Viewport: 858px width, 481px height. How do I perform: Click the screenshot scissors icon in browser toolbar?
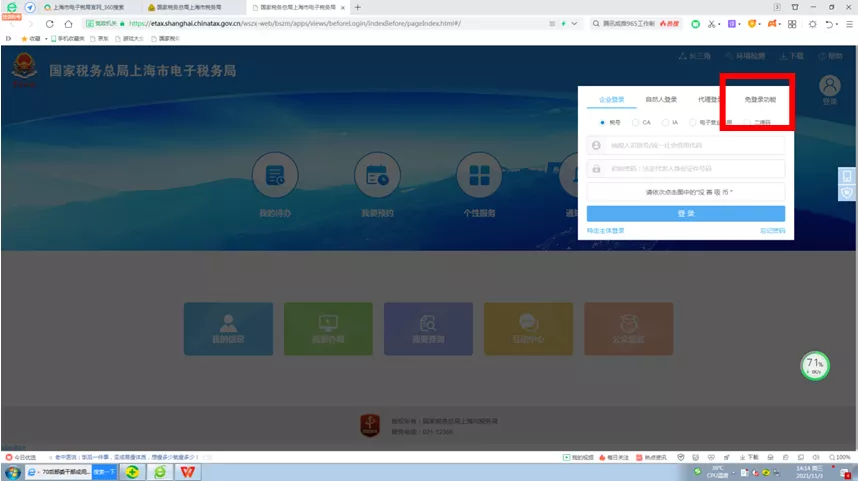click(x=711, y=24)
